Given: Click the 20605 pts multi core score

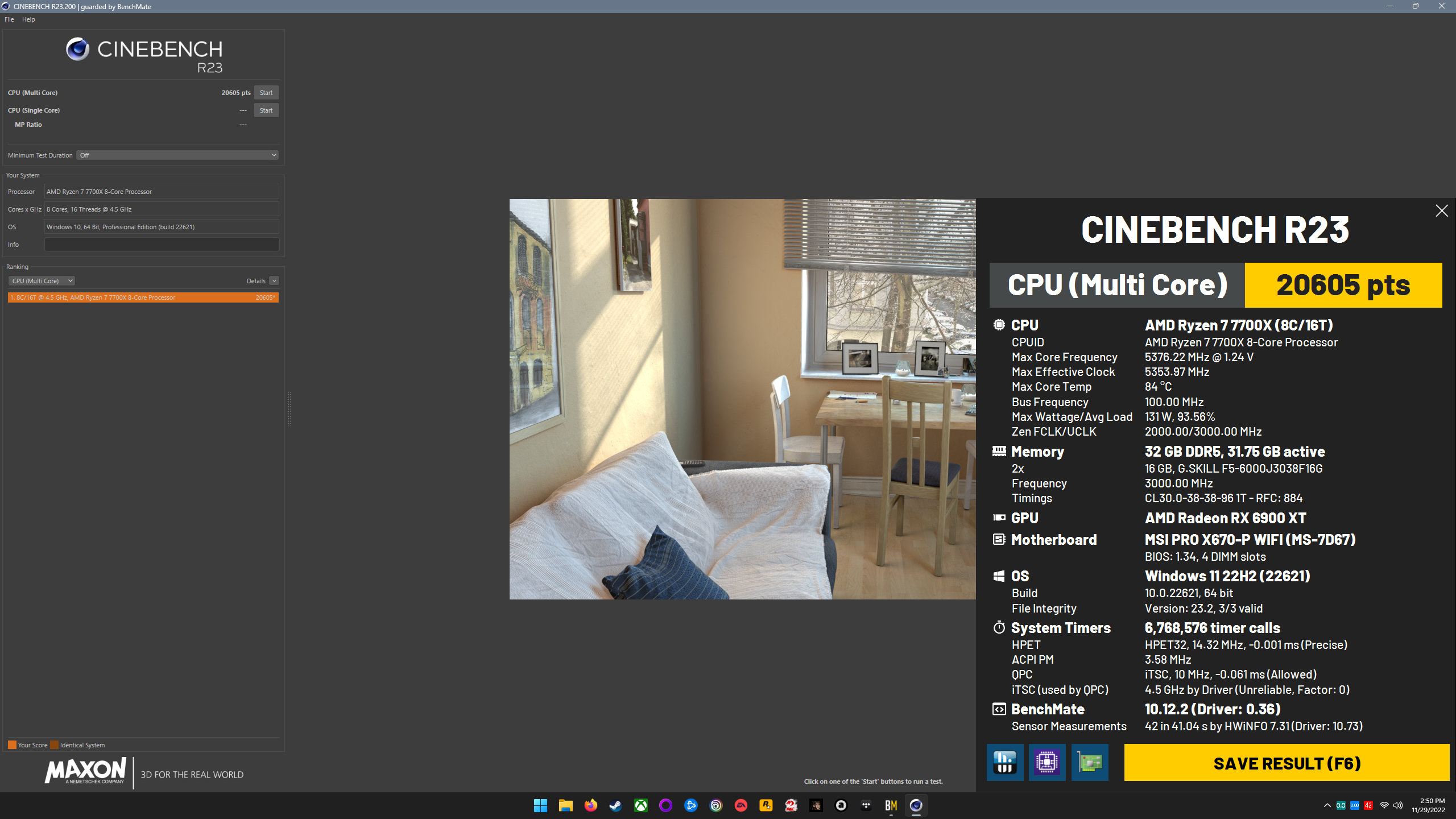Looking at the screenshot, I should pyautogui.click(x=236, y=93).
